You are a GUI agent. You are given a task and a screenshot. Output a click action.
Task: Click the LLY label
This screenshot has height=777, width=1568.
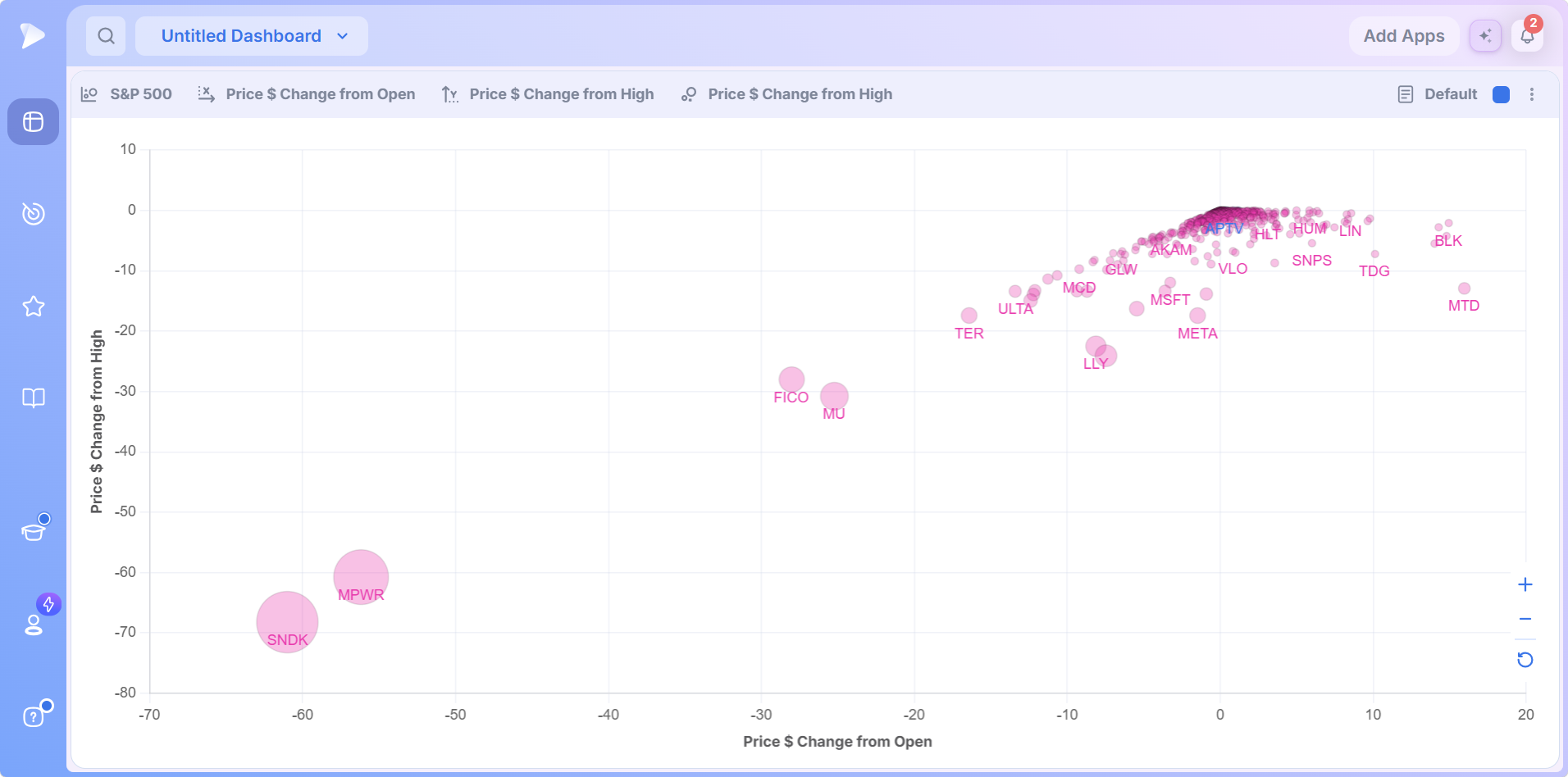(1096, 364)
